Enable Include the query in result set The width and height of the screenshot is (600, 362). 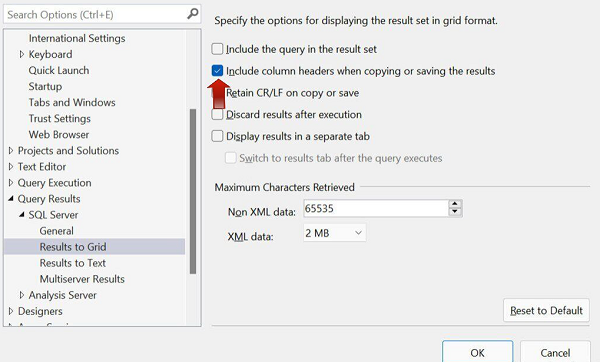pyautogui.click(x=217, y=49)
